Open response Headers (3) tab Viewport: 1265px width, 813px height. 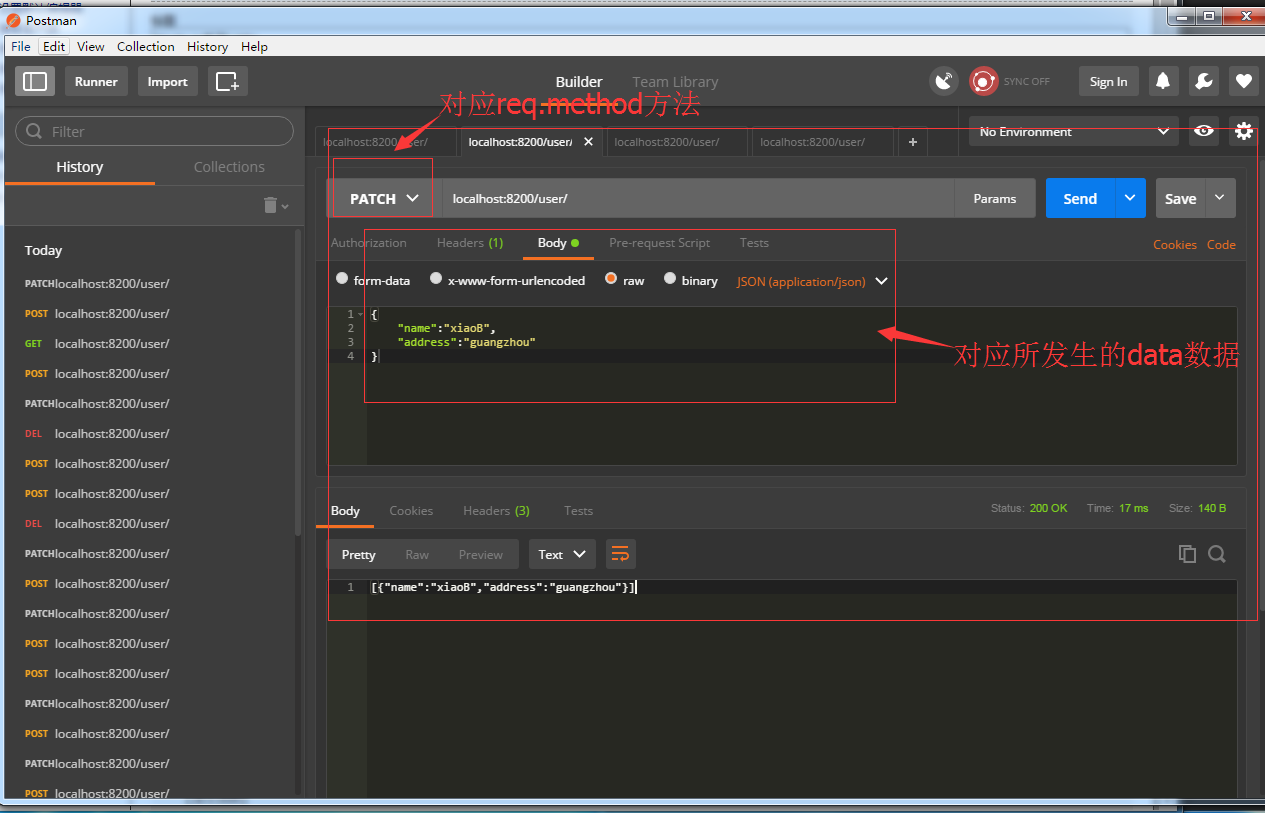[x=497, y=511]
